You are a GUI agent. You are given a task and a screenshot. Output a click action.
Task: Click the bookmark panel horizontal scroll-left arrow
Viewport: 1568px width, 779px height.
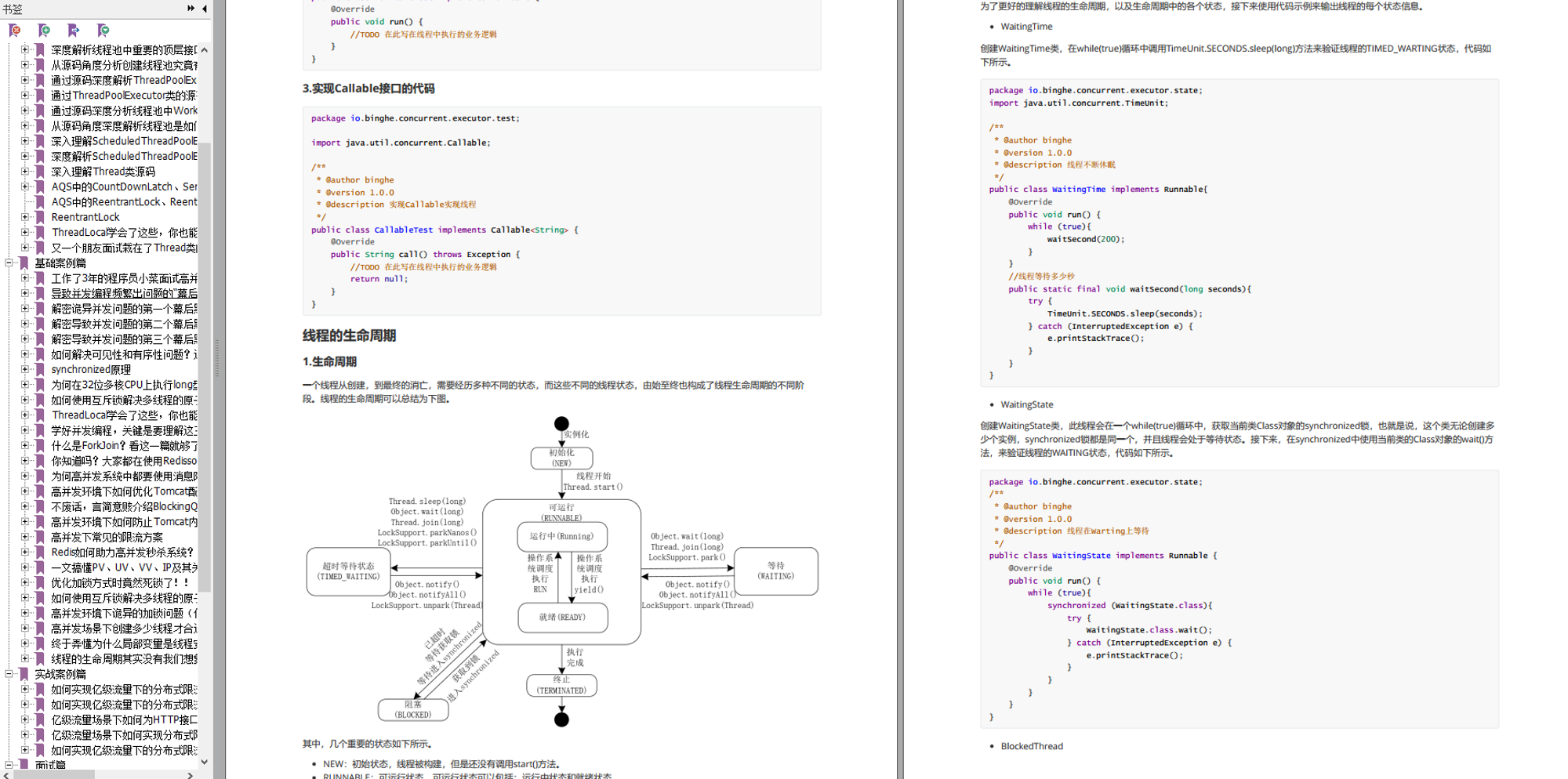[x=6, y=774]
